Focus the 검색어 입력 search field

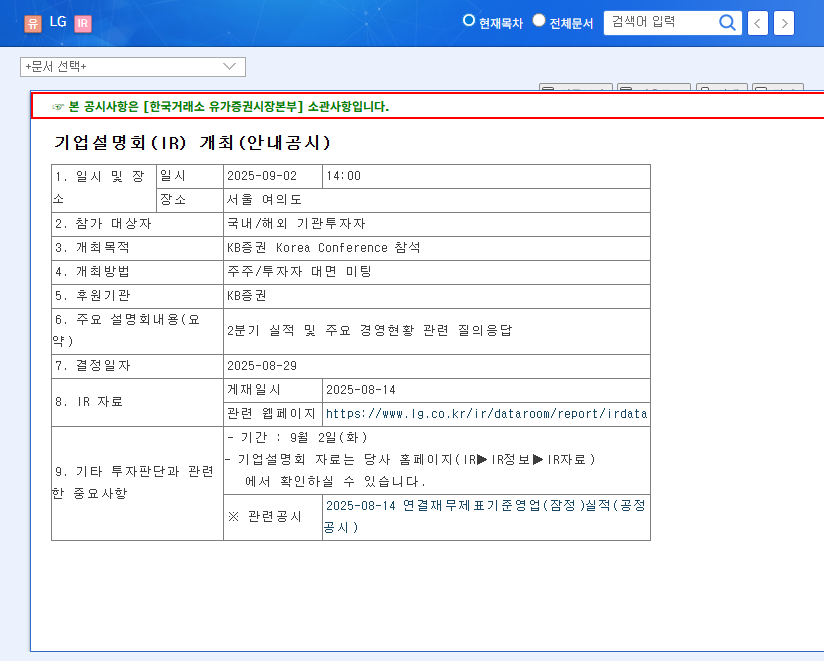pos(662,23)
